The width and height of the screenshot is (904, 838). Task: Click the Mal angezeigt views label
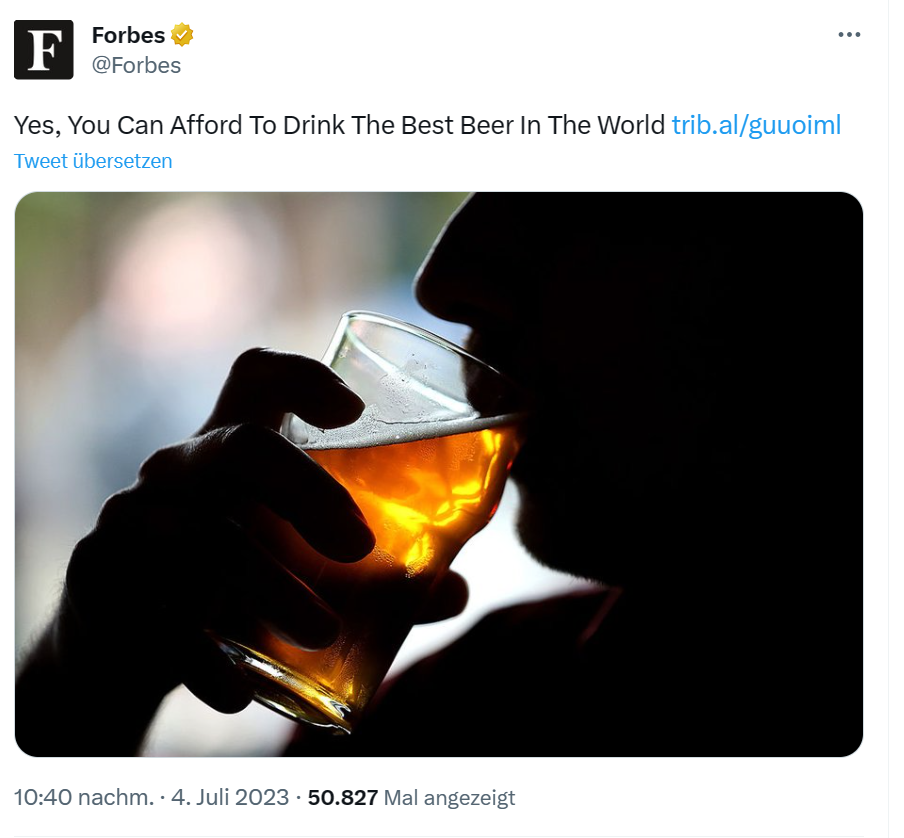pyautogui.click(x=450, y=797)
